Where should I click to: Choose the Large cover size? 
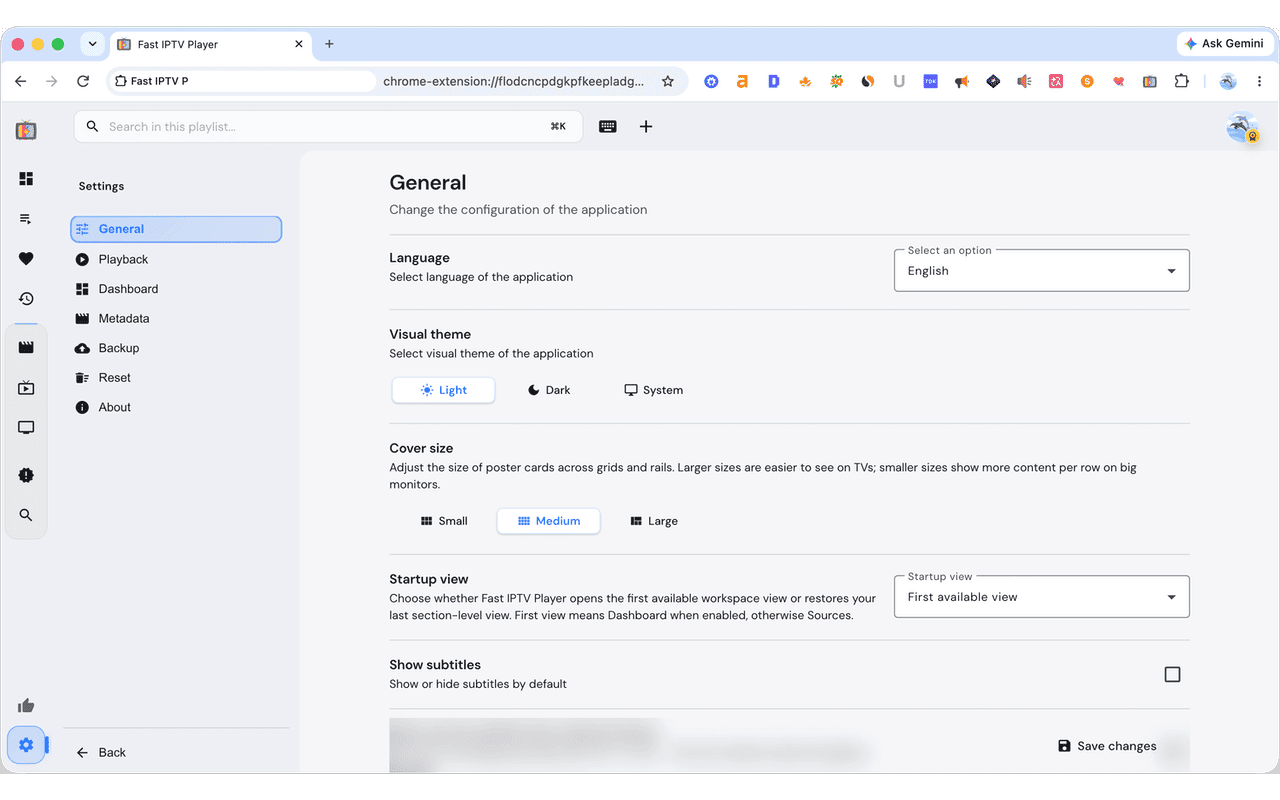[654, 521]
